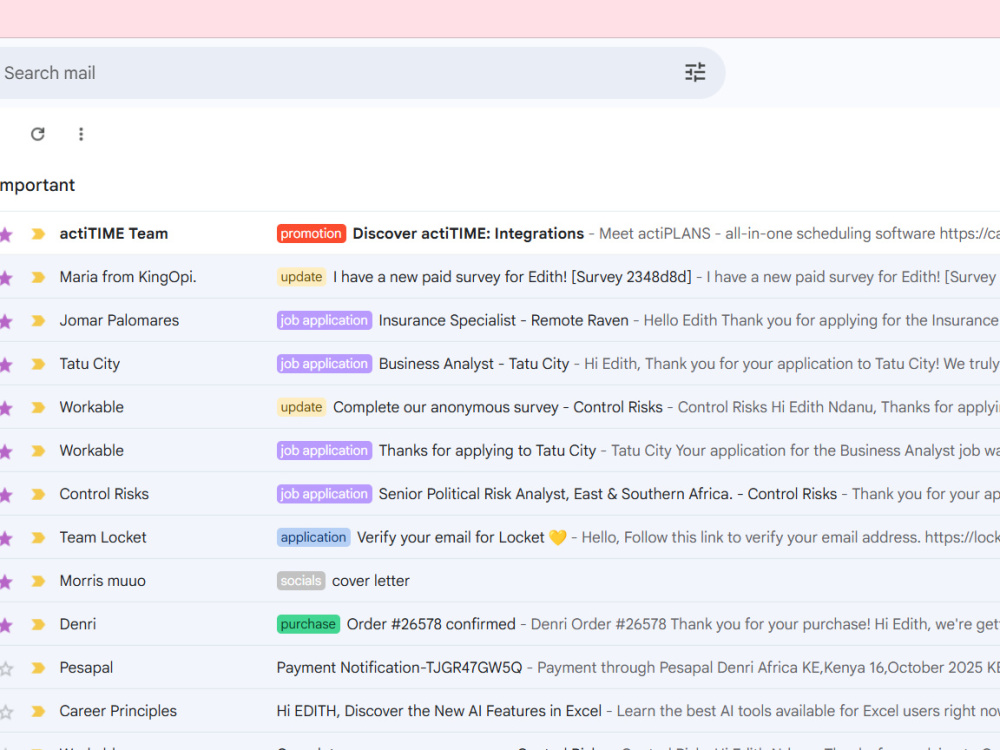Toggle importance marker on actiTIME Team email
Image resolution: width=1000 pixels, height=750 pixels.
point(38,234)
